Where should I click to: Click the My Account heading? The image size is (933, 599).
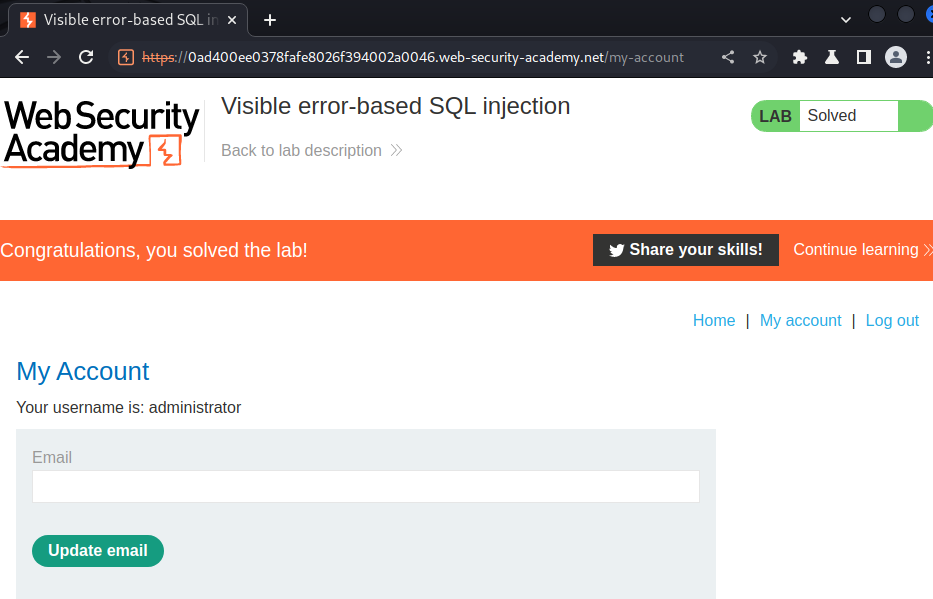point(83,372)
